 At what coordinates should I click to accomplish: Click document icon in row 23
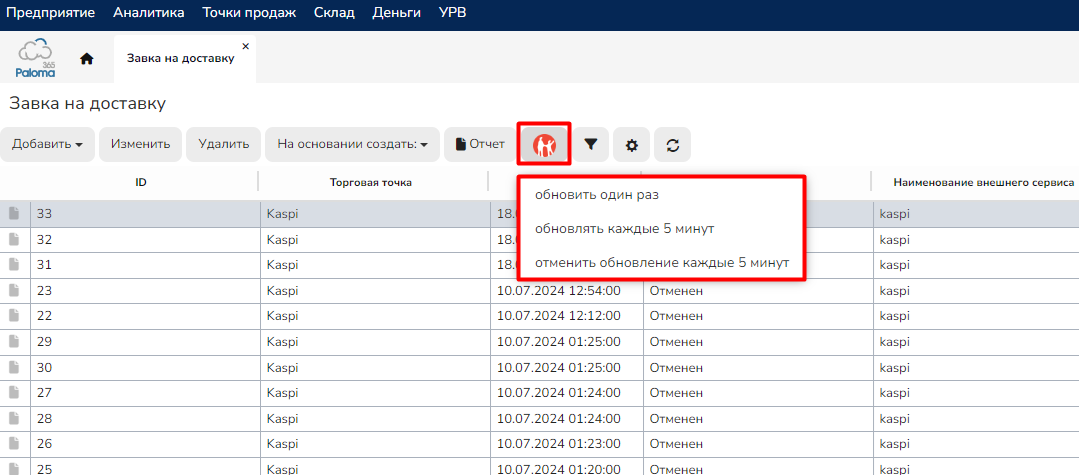click(14, 290)
